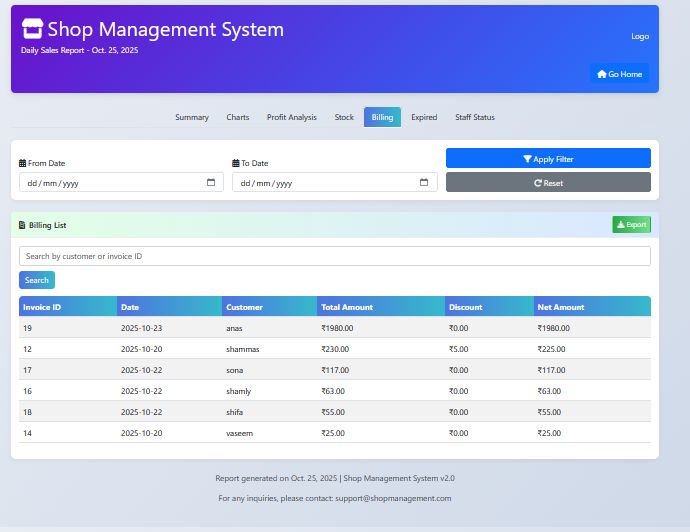
Task: Apply Filter to billing dates
Action: click(x=548, y=158)
